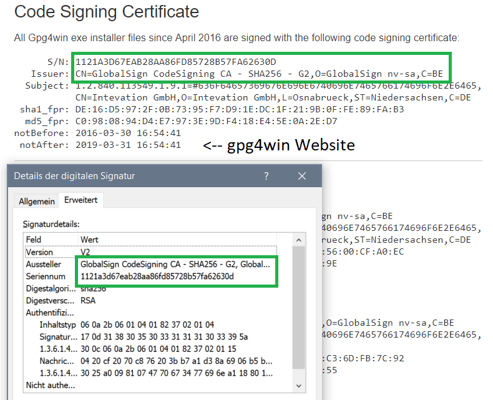This screenshot has width=493, height=400.
Task: Click the Wert column header
Action: point(178,240)
